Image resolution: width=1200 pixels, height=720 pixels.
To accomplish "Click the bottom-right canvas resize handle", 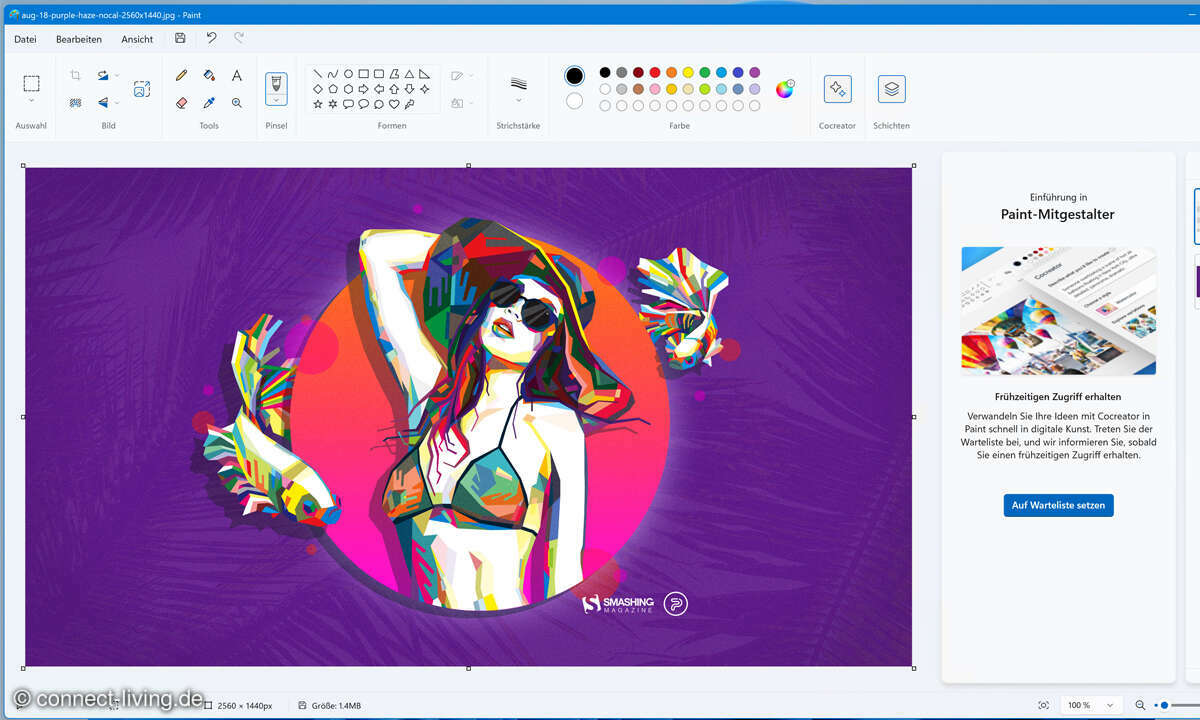I will pyautogui.click(x=914, y=668).
